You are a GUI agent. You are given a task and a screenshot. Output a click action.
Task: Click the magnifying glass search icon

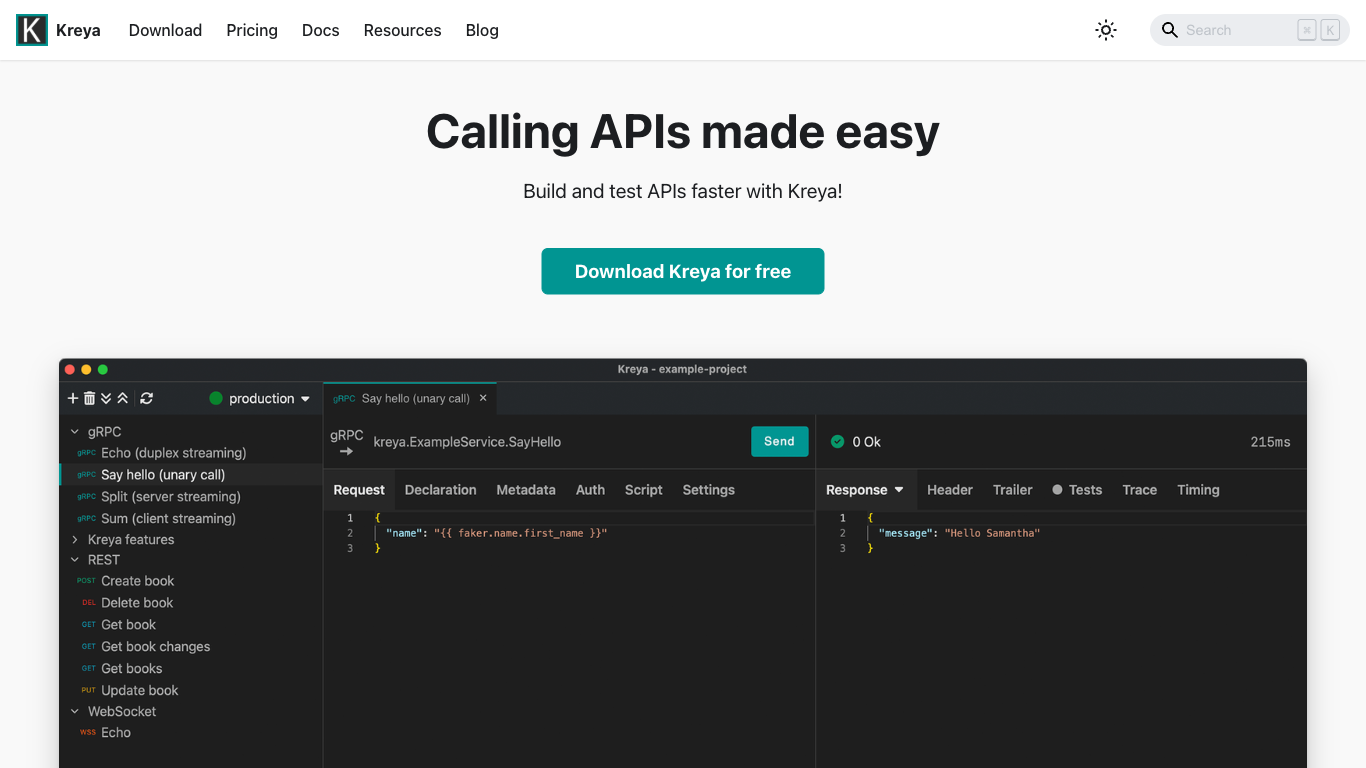[x=1169, y=30]
